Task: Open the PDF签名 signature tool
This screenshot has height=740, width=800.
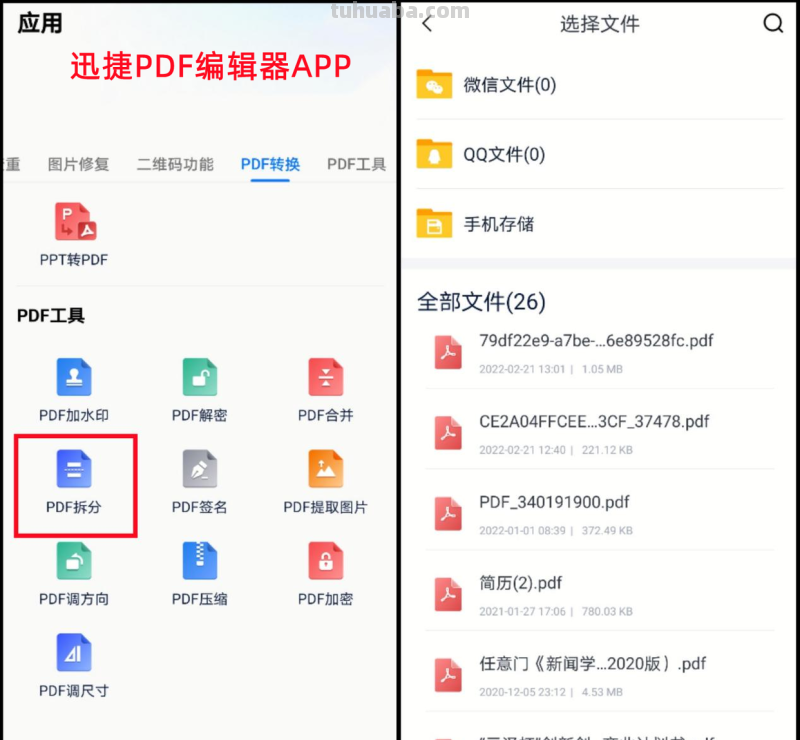Action: pyautogui.click(x=199, y=482)
